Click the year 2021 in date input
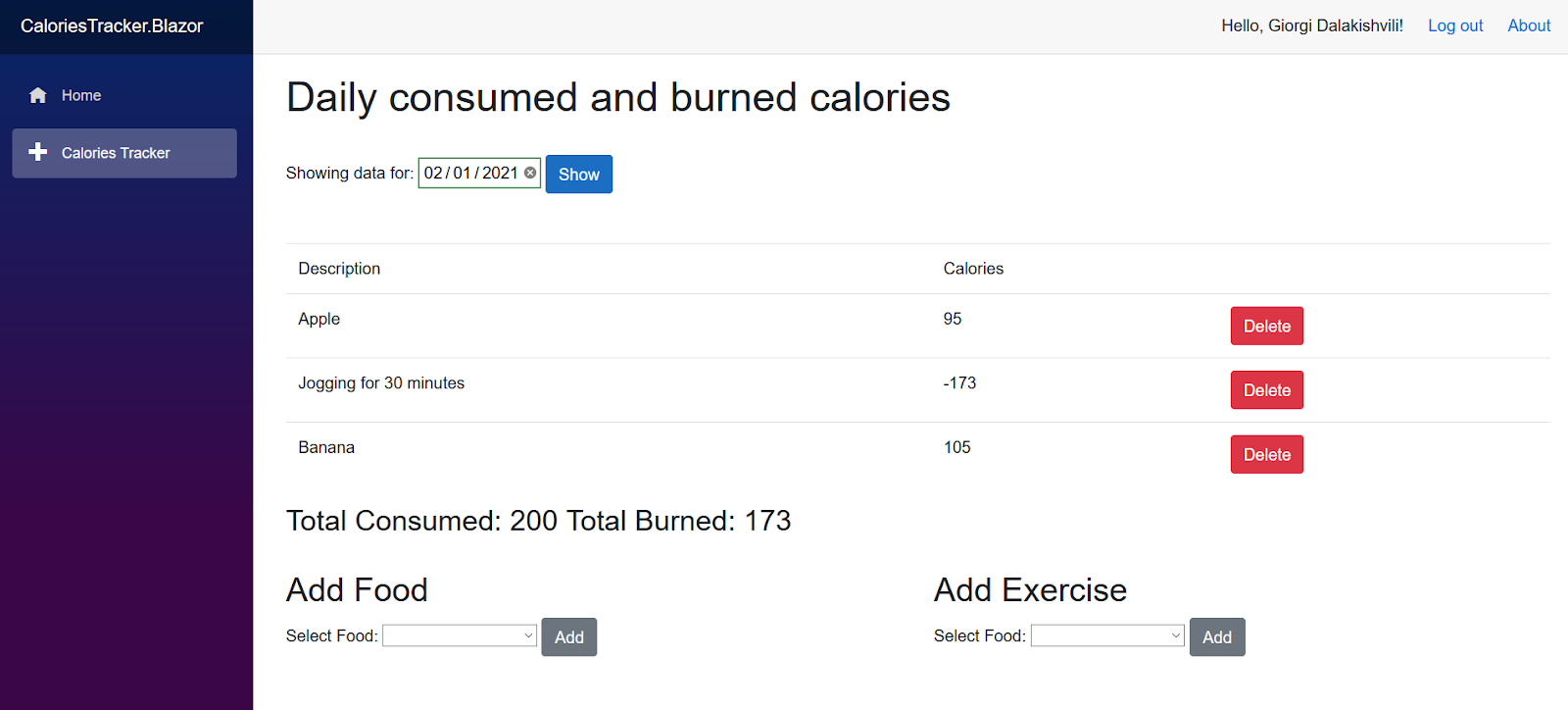This screenshot has height=710, width=1568. 500,173
